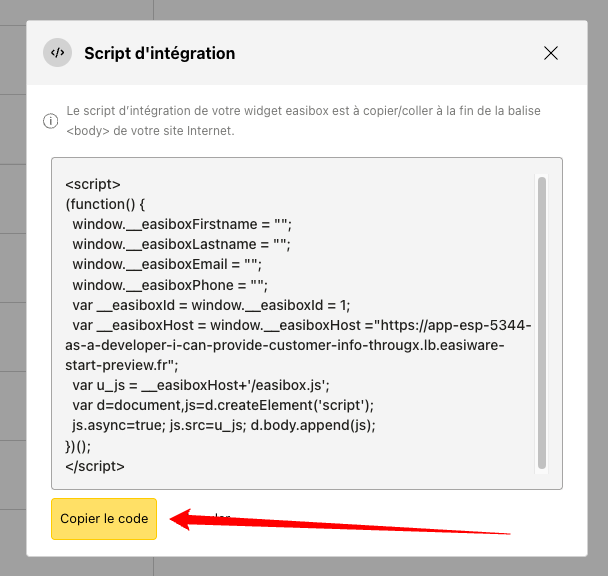Click the __easiboxPhone code line

169,285
